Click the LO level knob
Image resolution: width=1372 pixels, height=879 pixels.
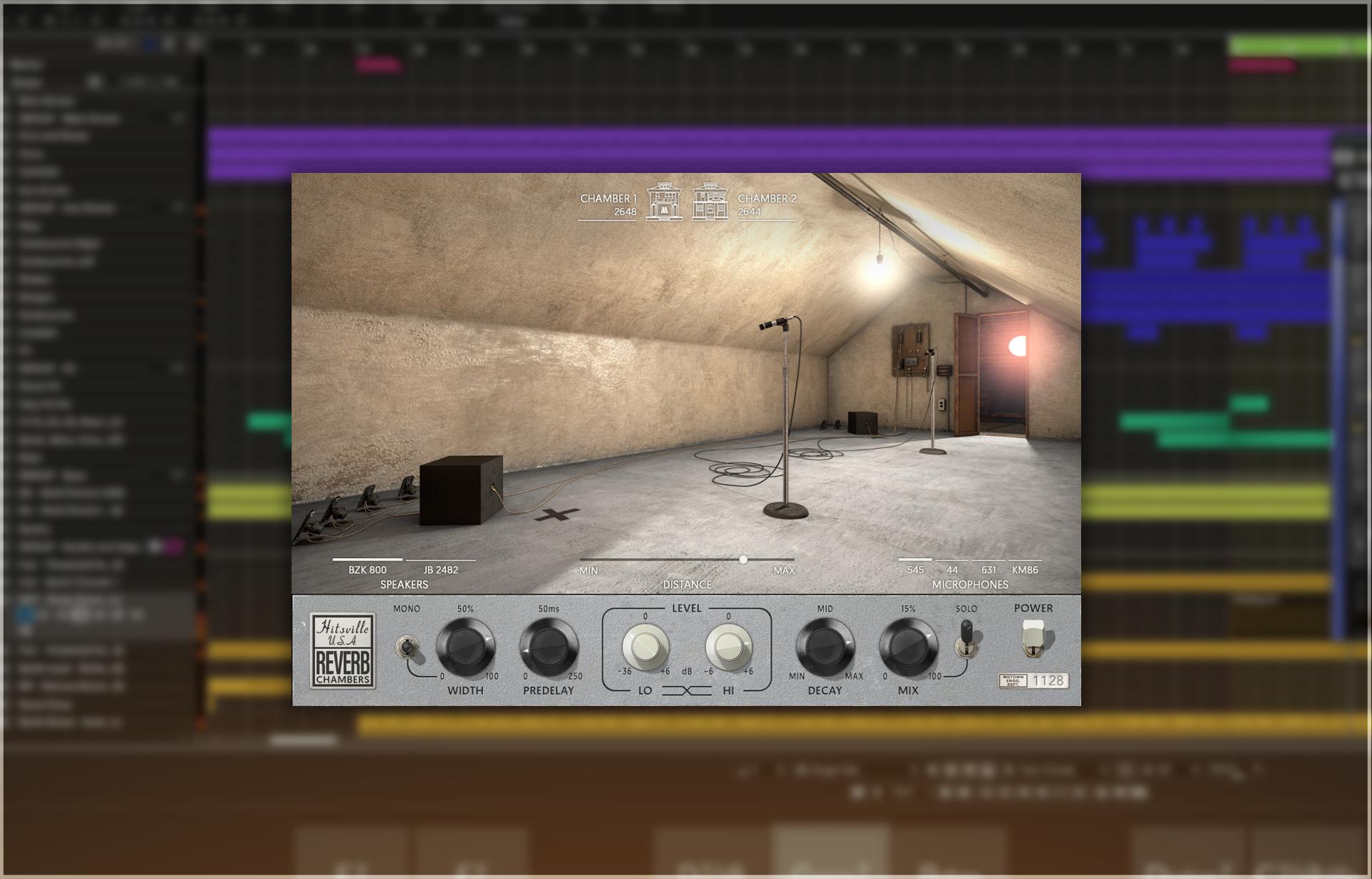[x=645, y=647]
